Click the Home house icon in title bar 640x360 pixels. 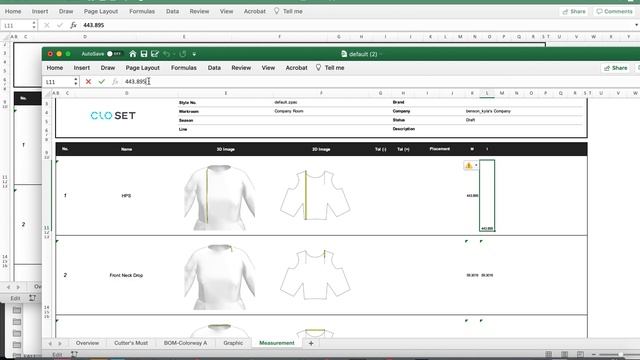(133, 54)
